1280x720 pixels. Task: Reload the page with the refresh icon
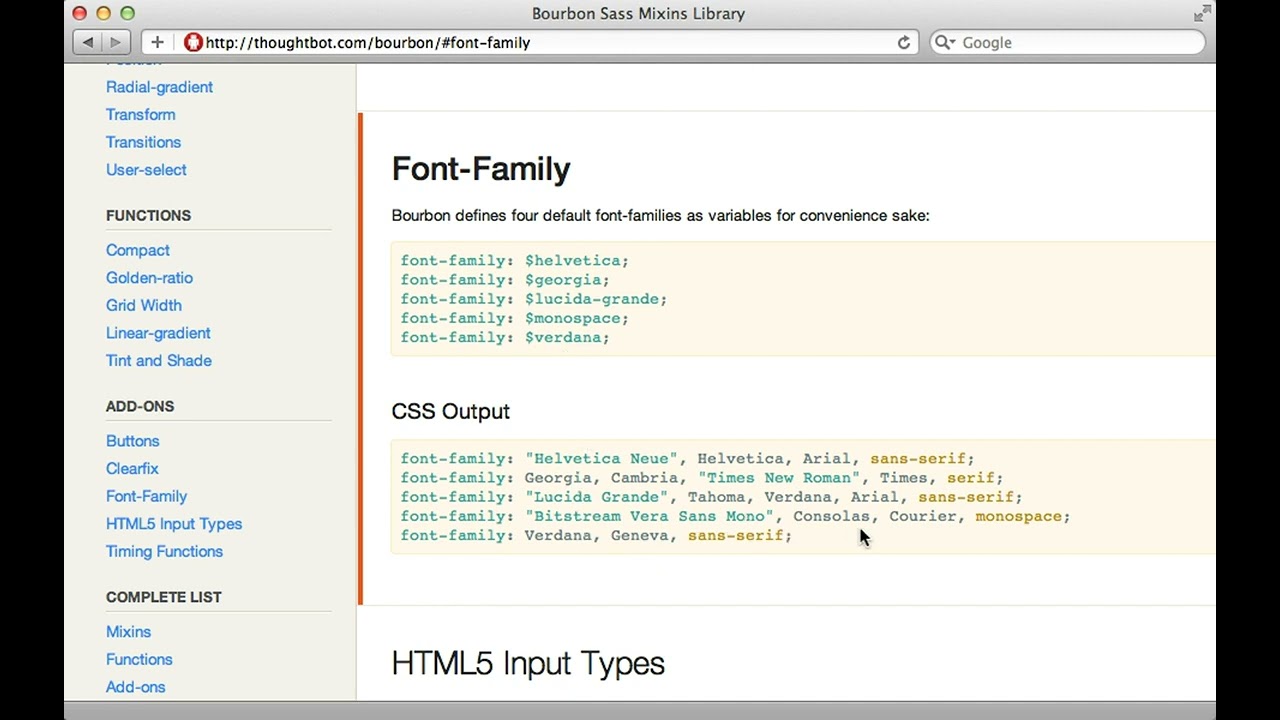904,42
